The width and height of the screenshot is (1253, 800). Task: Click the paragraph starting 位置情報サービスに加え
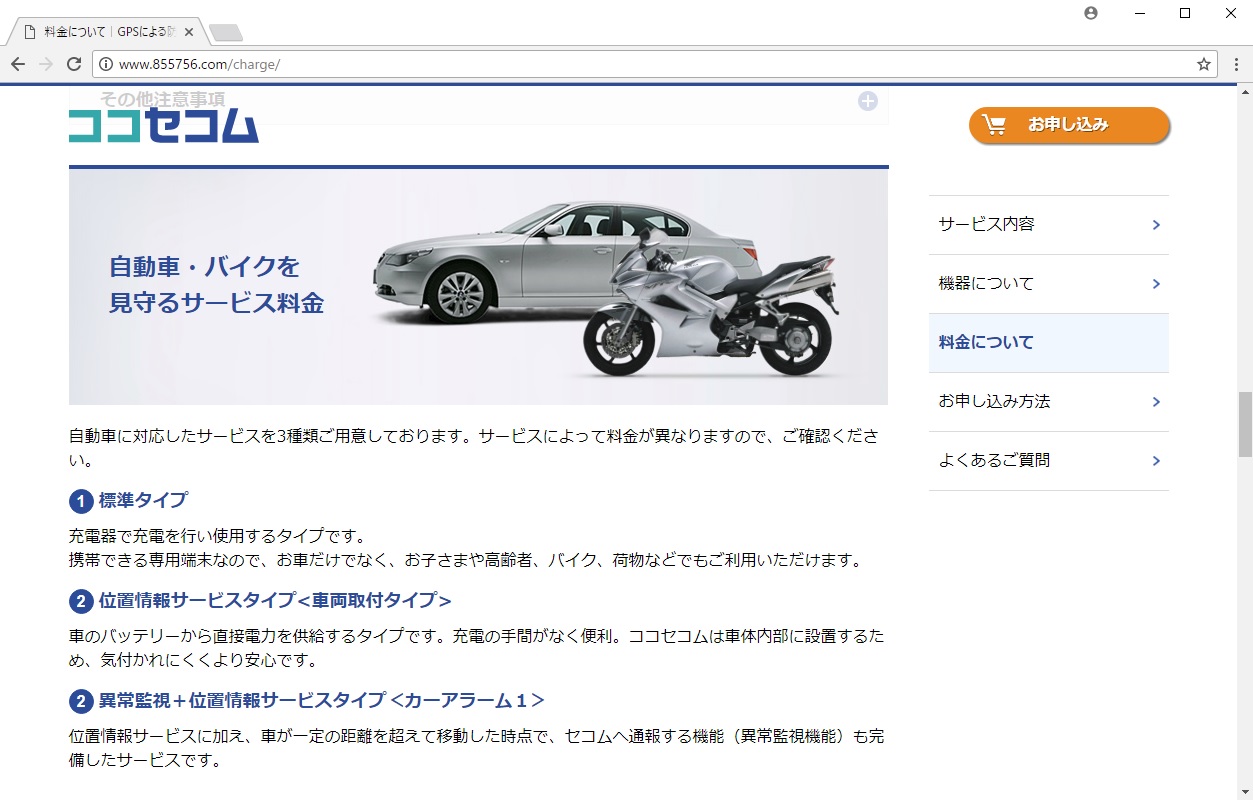478,749
